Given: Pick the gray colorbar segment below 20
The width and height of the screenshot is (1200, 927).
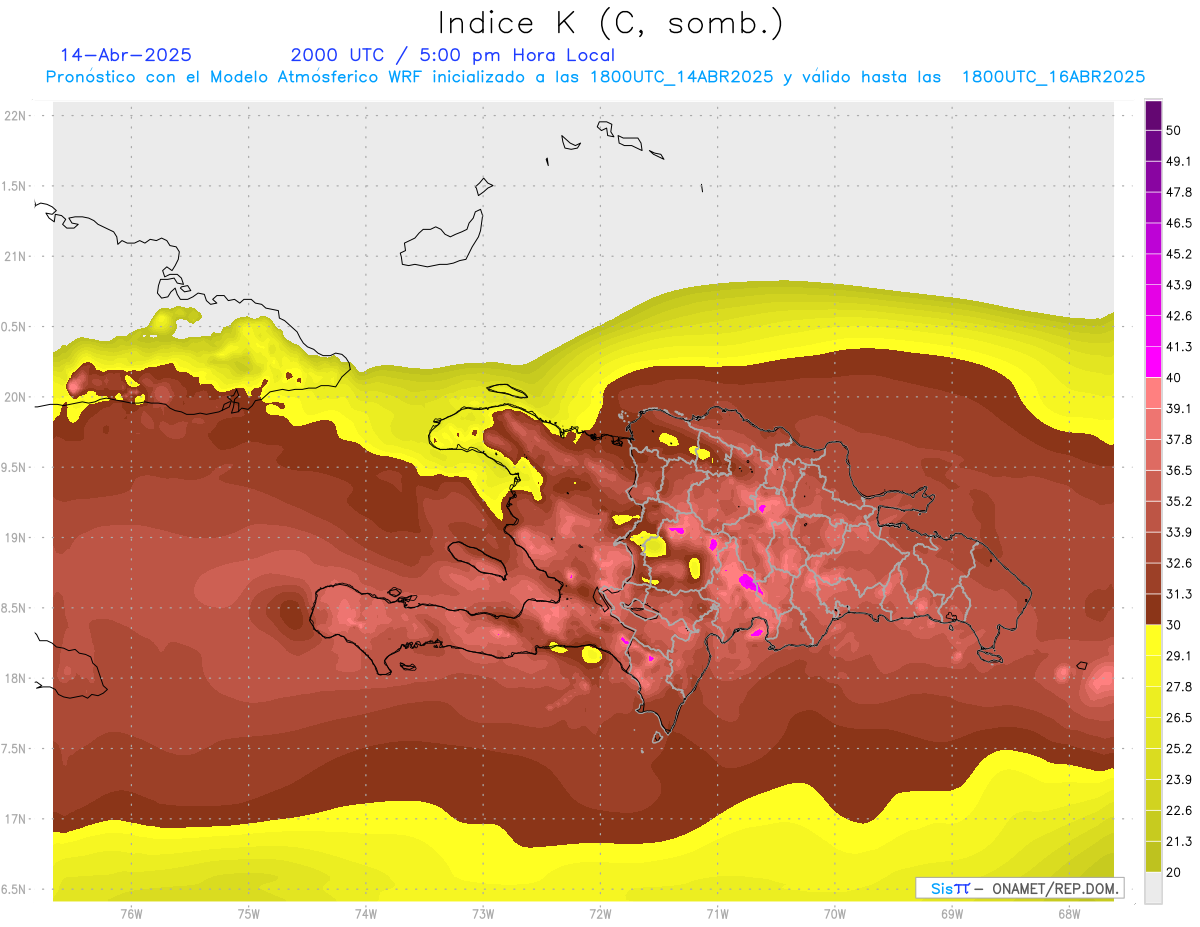Looking at the screenshot, I should click(1153, 887).
